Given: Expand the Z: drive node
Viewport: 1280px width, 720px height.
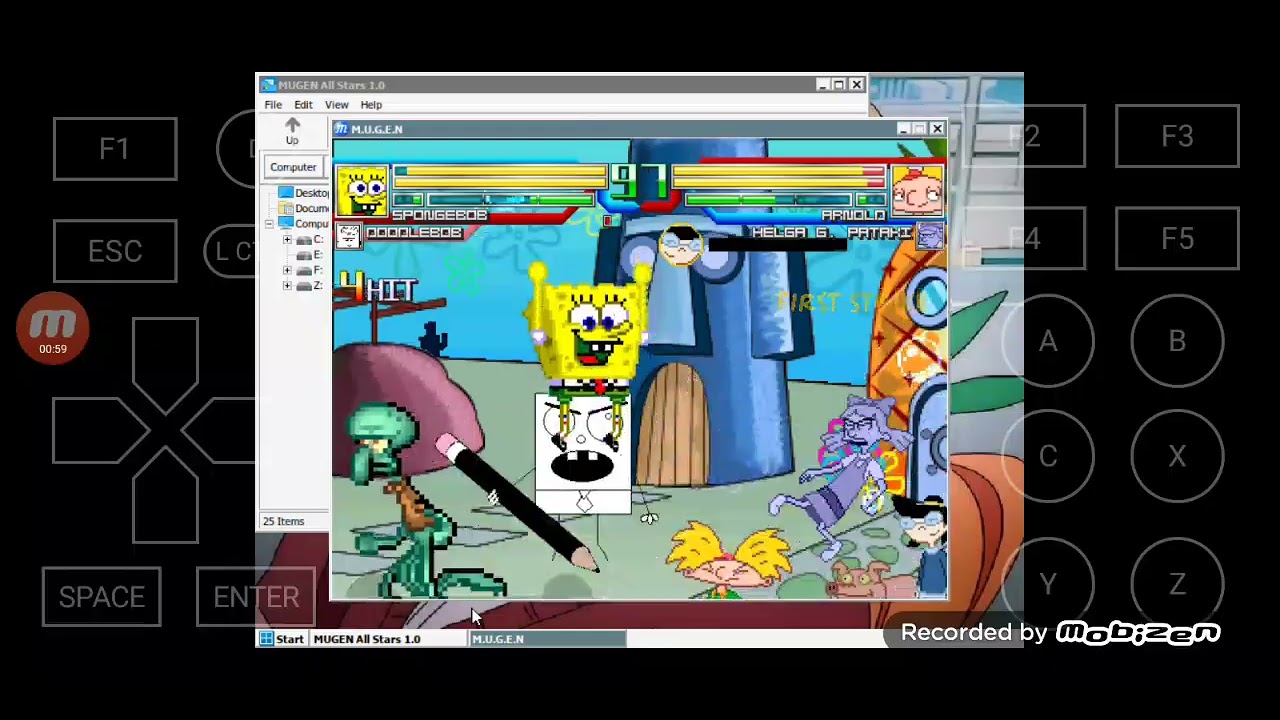Looking at the screenshot, I should (x=287, y=286).
